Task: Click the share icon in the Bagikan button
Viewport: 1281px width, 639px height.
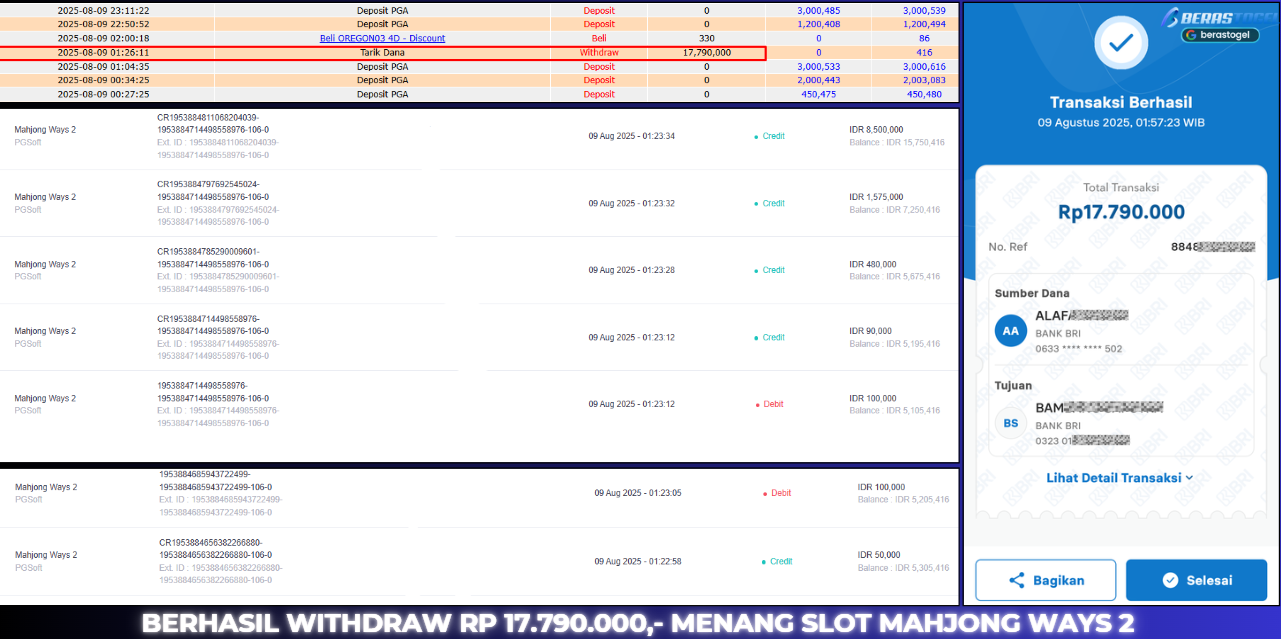Action: [1016, 580]
